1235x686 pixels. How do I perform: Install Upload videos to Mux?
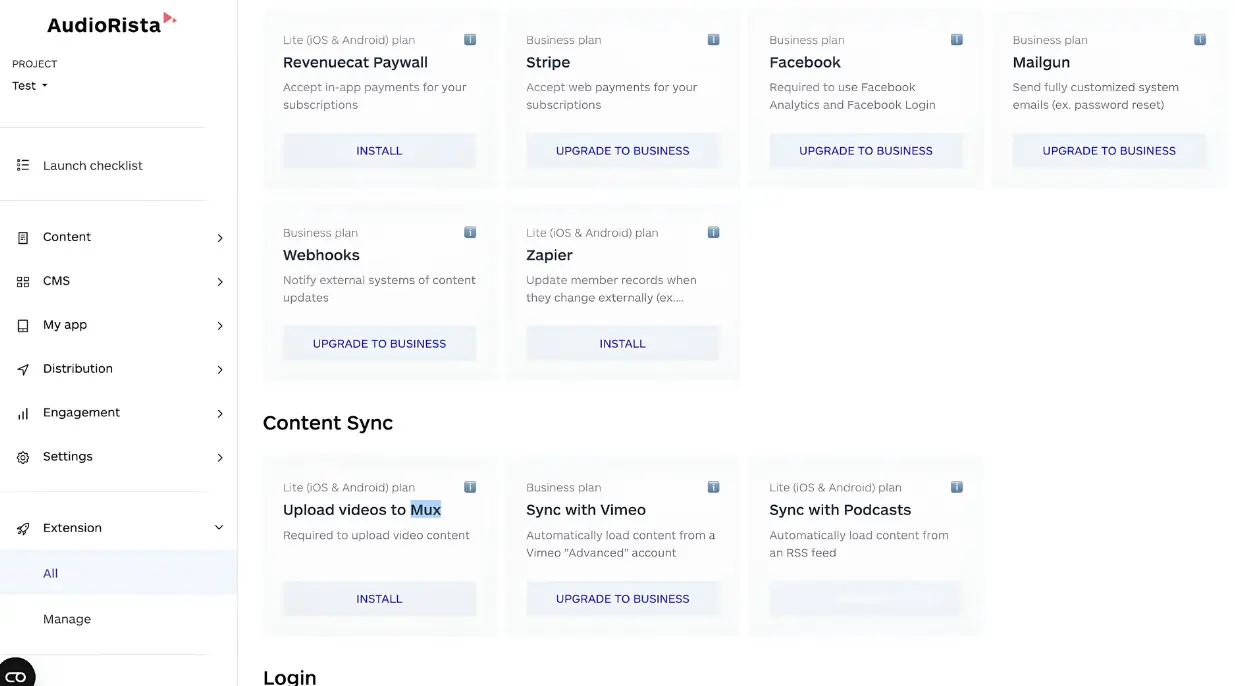379,599
